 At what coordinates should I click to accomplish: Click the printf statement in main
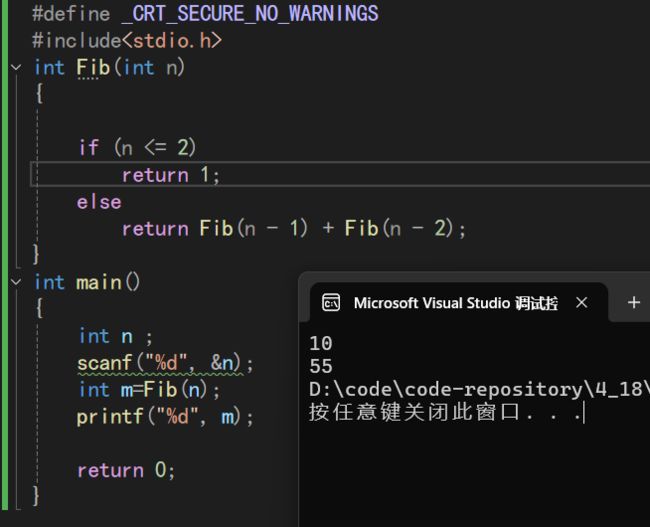[165, 417]
